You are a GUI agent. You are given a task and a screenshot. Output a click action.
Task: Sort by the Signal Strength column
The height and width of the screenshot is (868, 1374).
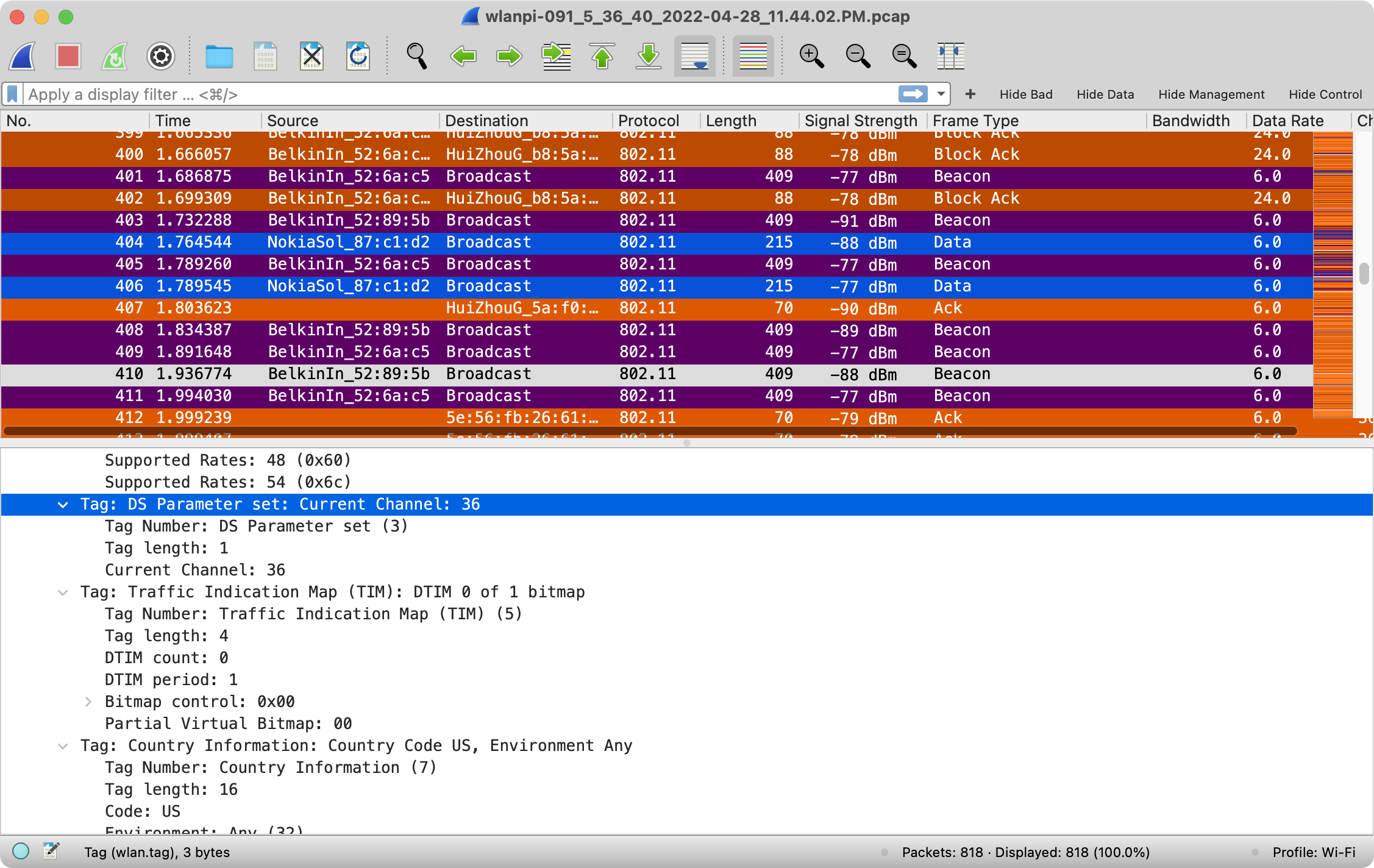pyautogui.click(x=861, y=121)
